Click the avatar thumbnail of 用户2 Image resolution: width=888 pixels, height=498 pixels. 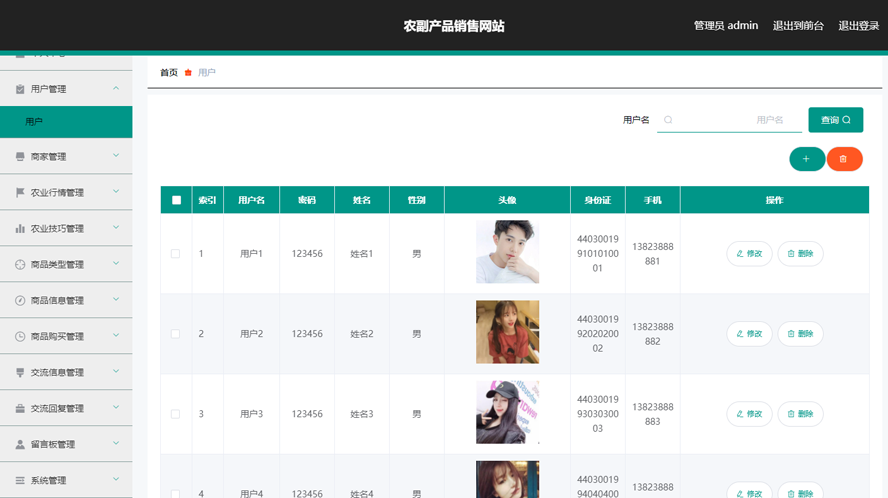point(507,332)
